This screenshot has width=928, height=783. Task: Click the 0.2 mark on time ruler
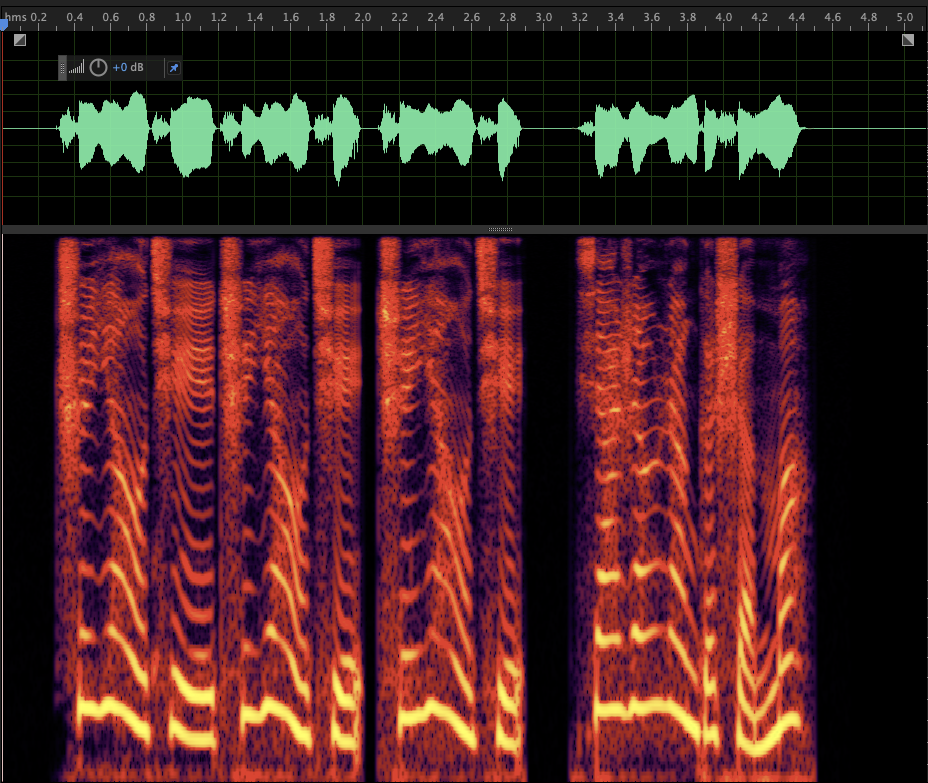(38, 17)
